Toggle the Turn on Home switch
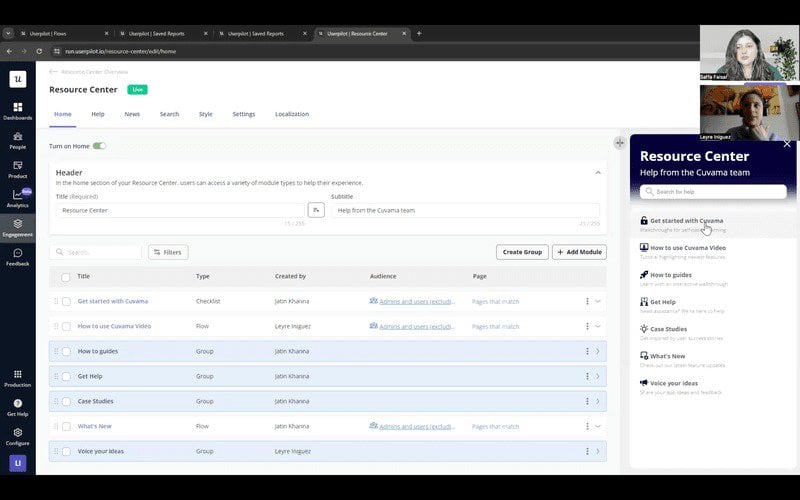Screen dimensions: 800x500 pyautogui.click(x=99, y=146)
